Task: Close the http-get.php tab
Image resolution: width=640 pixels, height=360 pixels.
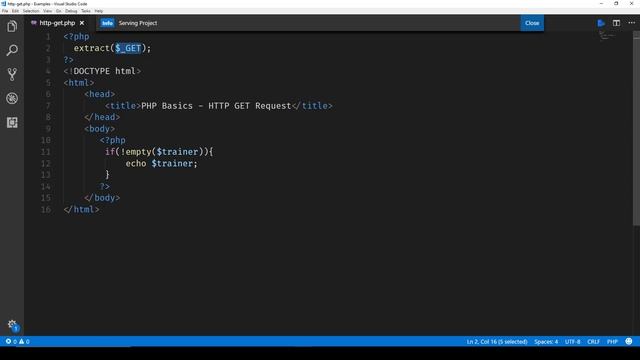Action: 82,23
